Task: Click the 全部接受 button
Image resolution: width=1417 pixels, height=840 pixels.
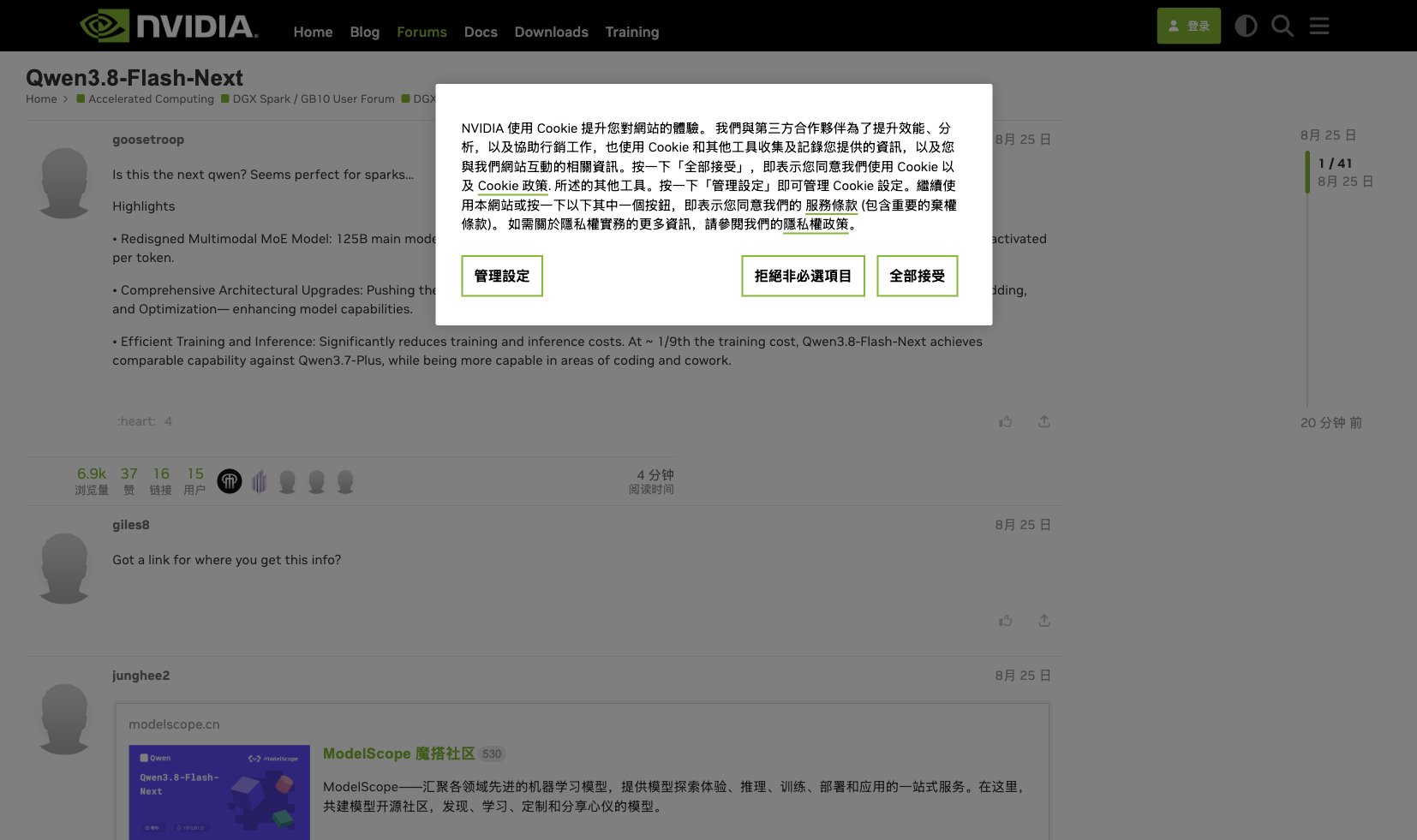Action: coord(917,276)
